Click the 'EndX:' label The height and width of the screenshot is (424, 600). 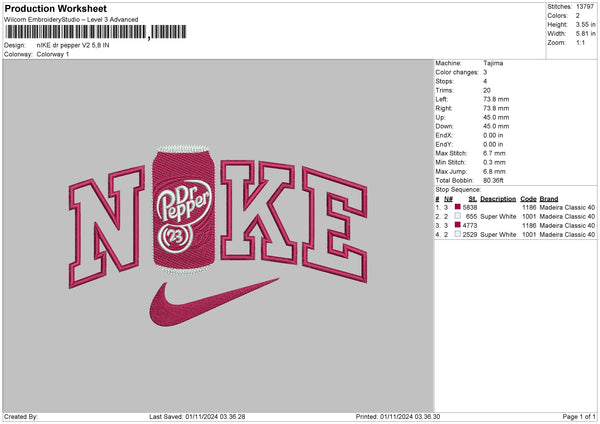click(x=444, y=135)
